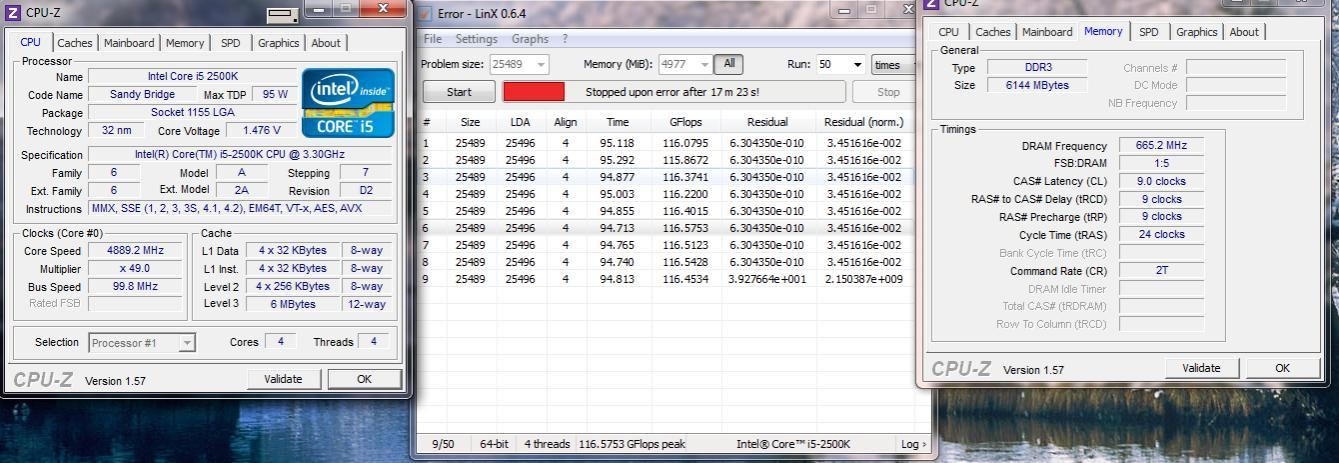Viewport: 1339px width, 463px height.
Task: Select result row 9 with residual 3.927664e+001
Action: coord(666,279)
